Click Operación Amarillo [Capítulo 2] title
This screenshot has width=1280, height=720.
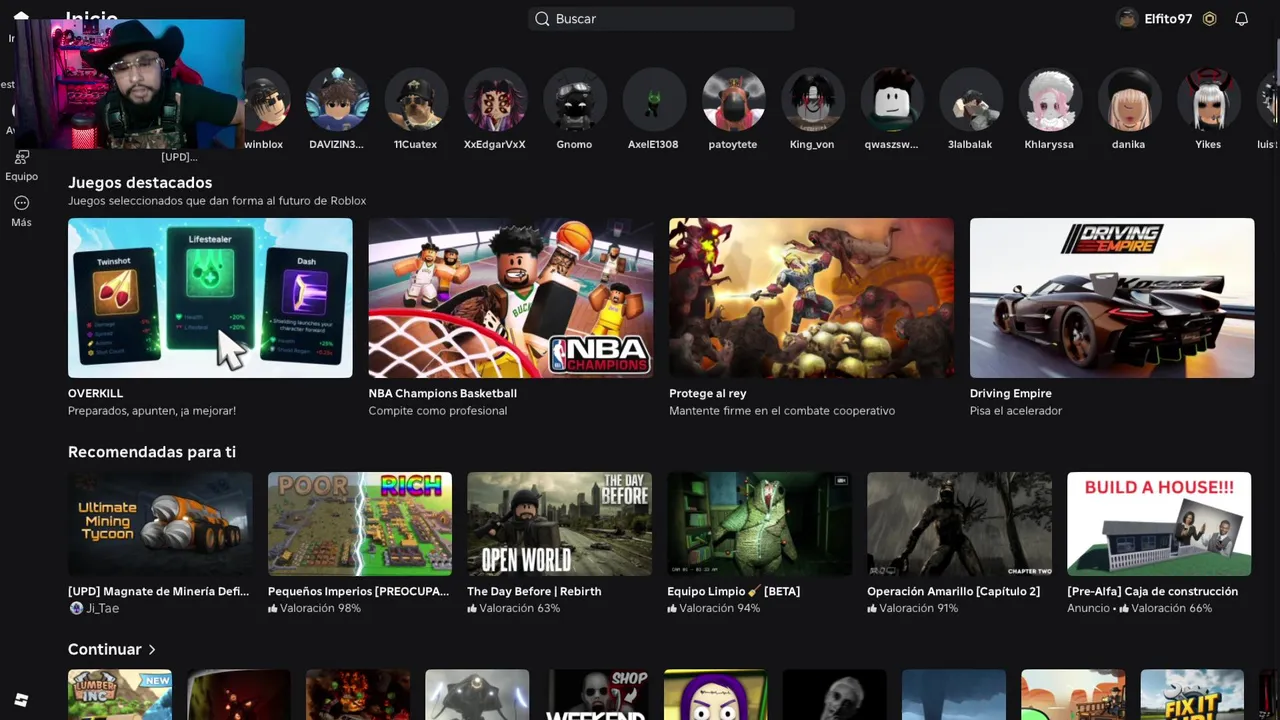click(x=953, y=591)
